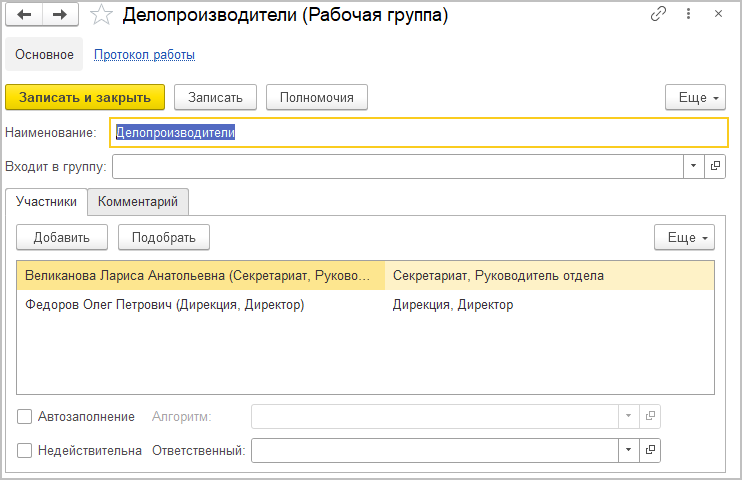742x480 pixels.
Task: Copy link to this object icon
Action: (x=658, y=15)
